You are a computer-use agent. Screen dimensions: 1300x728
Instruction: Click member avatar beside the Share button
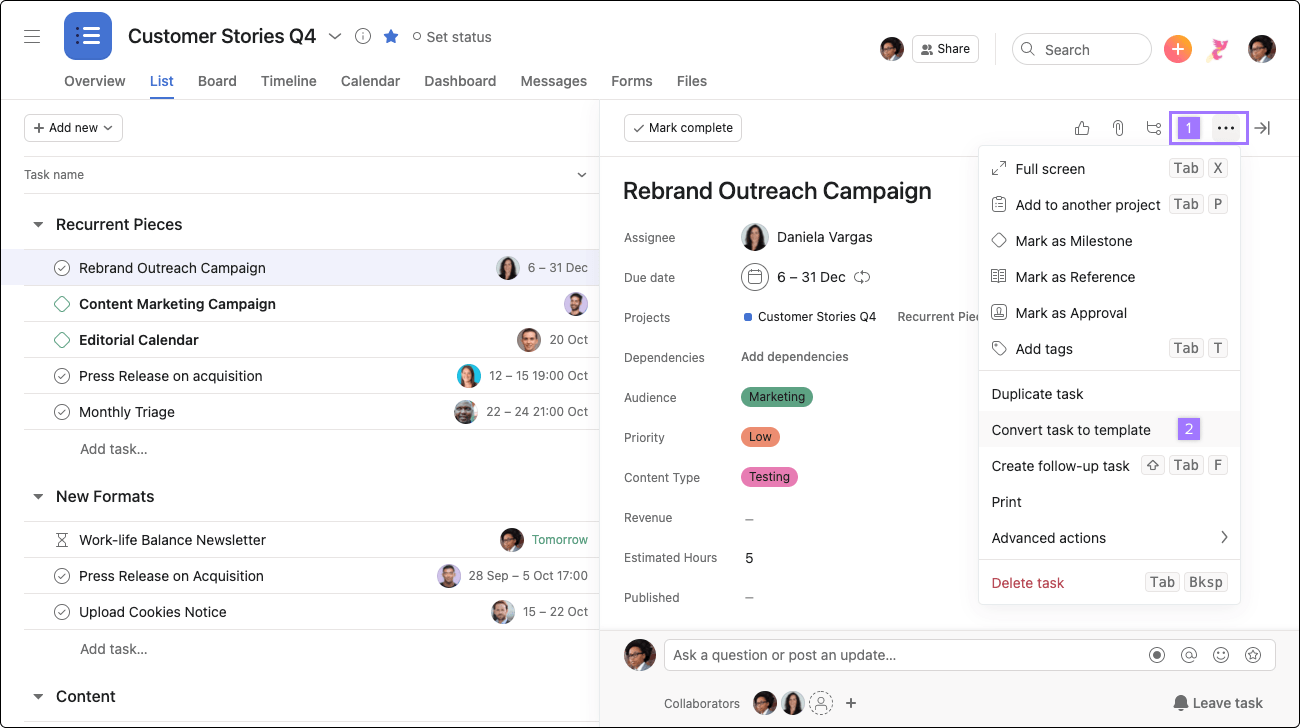[x=892, y=49]
